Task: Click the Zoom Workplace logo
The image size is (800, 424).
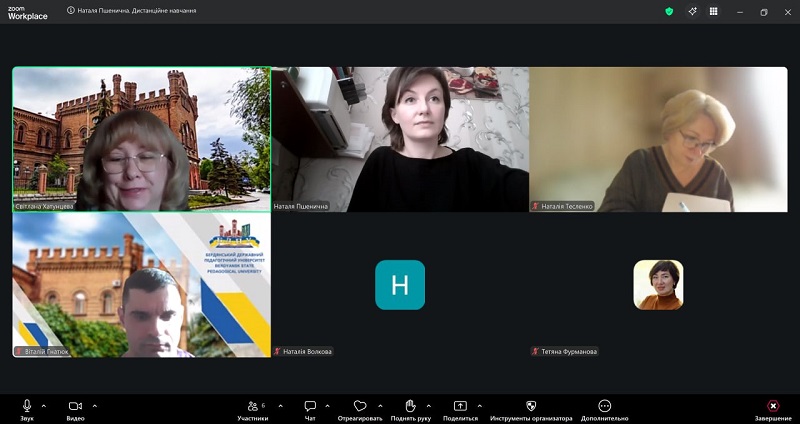Action: [x=27, y=11]
